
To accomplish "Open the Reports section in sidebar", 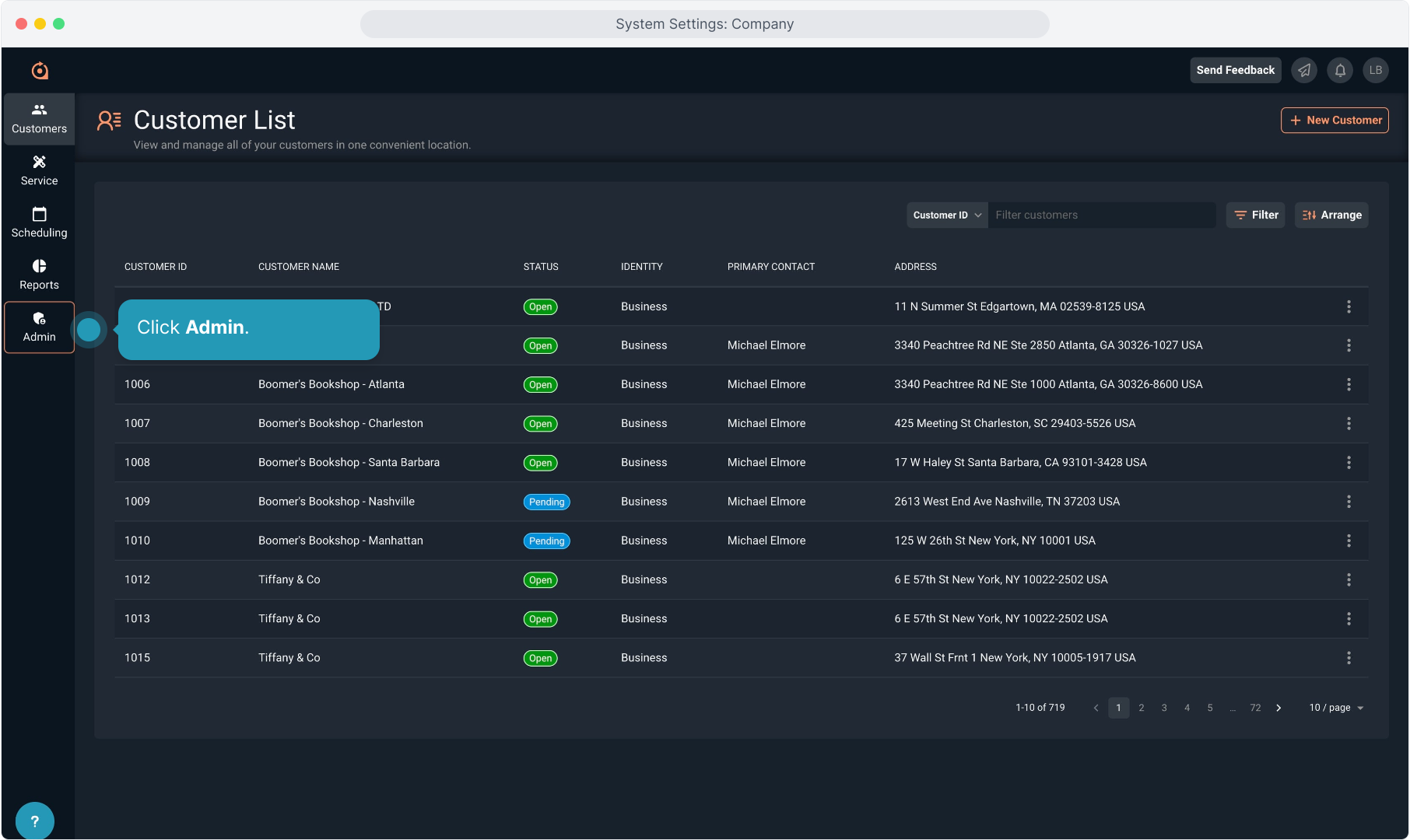I will [39, 275].
